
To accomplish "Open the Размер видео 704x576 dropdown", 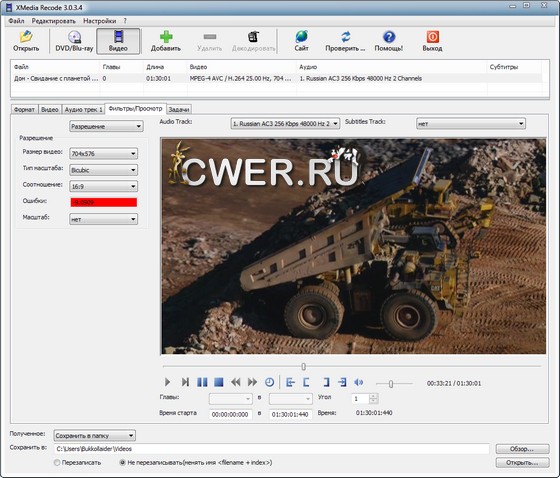I will coord(103,154).
